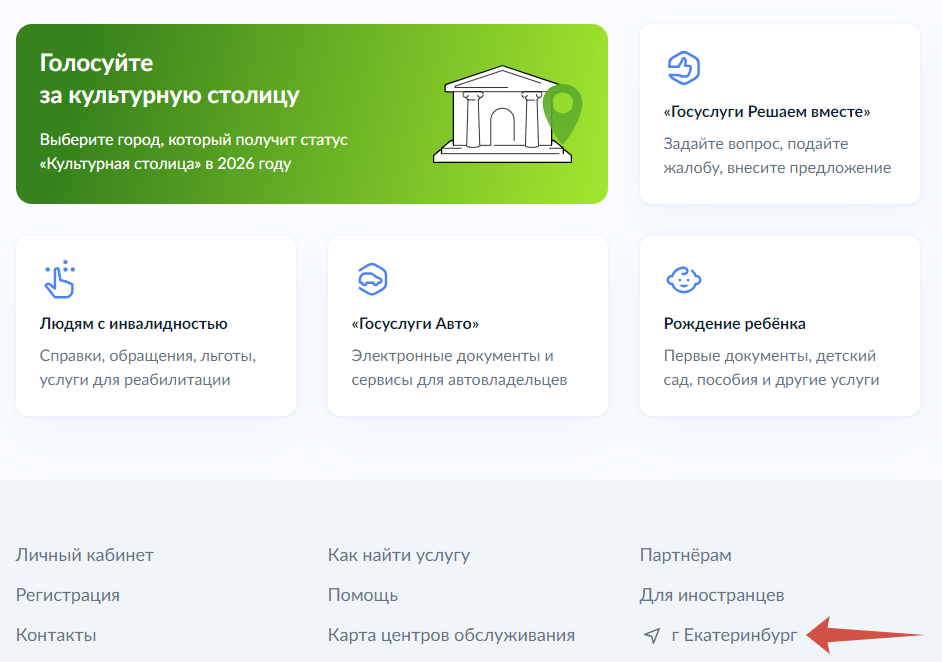The image size is (942, 662).
Task: Click the Партнёрам footer link
Action: (x=685, y=555)
